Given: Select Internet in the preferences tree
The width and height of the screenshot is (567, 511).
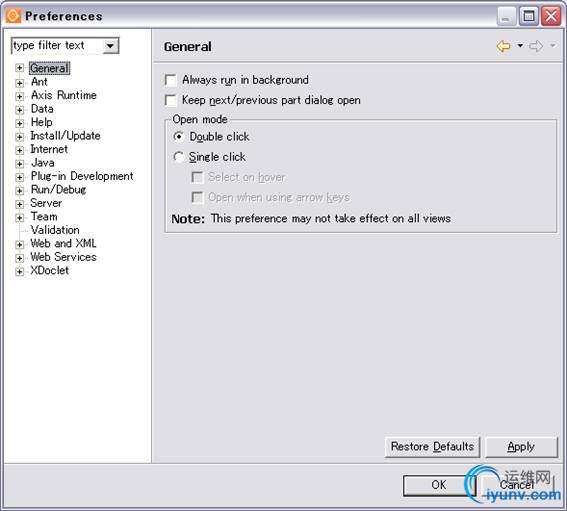Looking at the screenshot, I should (49, 149).
